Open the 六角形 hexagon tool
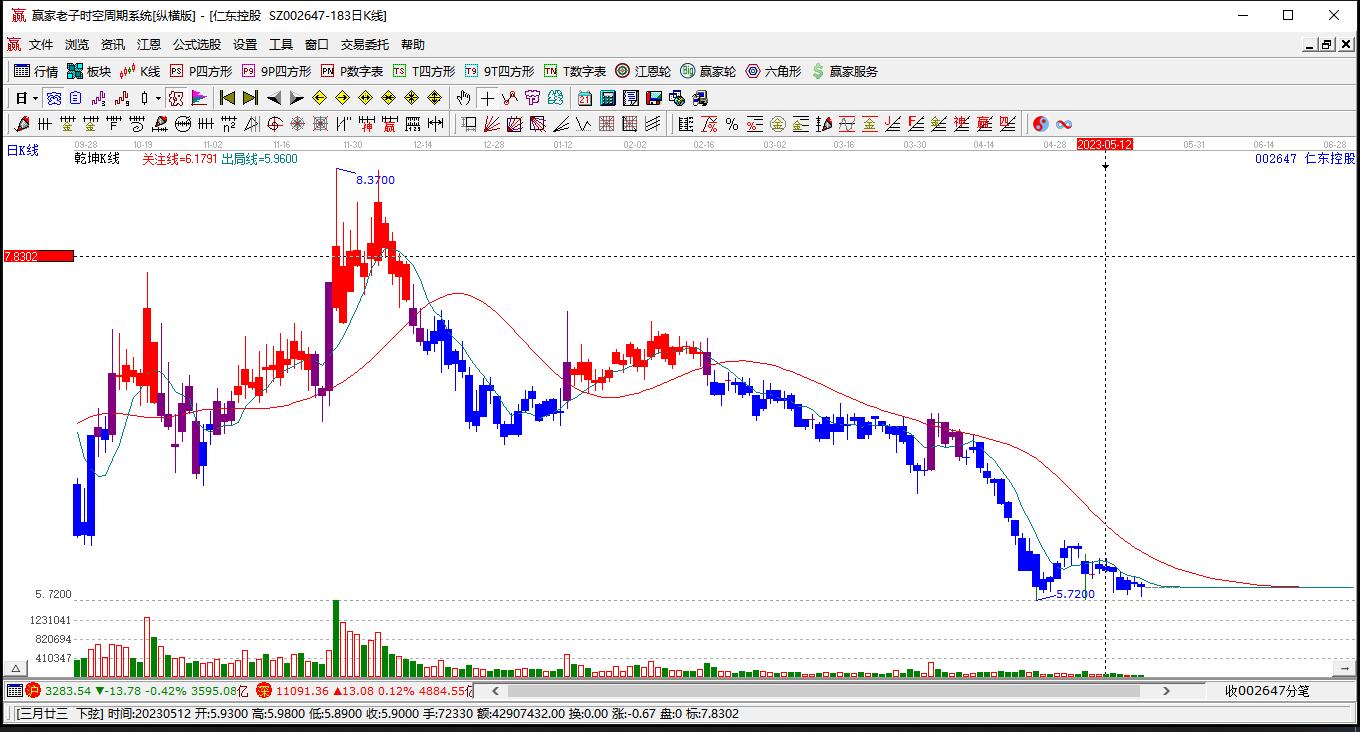This screenshot has height=732, width=1360. pos(773,71)
